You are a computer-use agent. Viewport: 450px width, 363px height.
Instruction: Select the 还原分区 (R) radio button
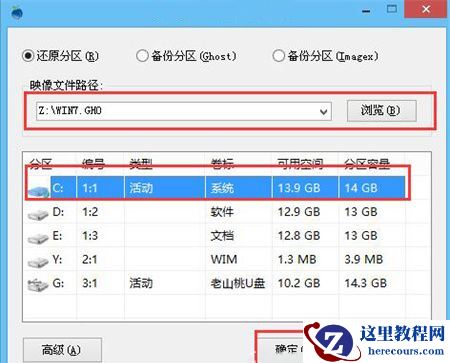click(x=28, y=56)
